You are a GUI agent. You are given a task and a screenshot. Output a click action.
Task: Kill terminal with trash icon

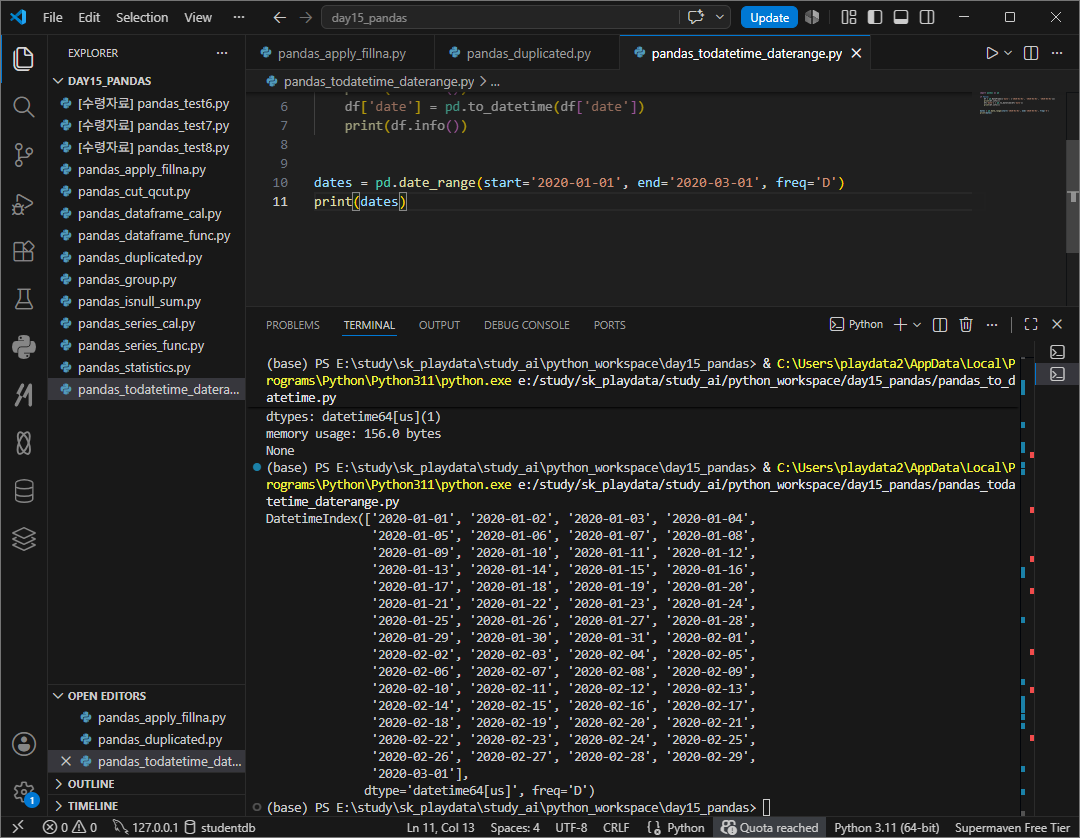966,324
